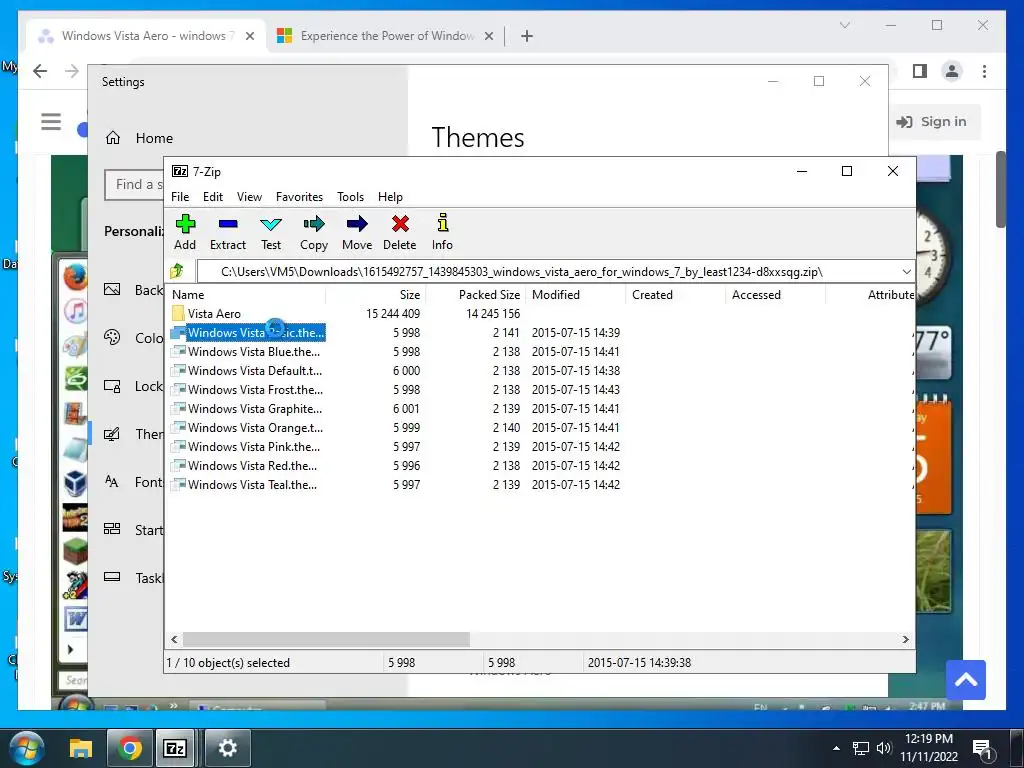Click Chrome's back arrow
Screen dimensions: 1024x768
[40, 71]
